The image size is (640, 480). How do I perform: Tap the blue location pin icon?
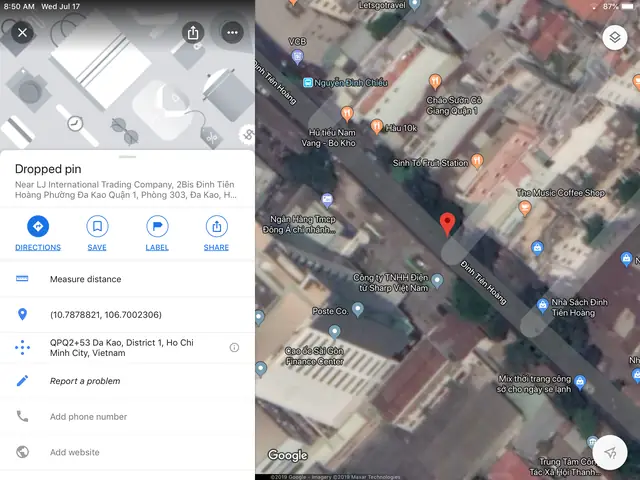point(22,314)
